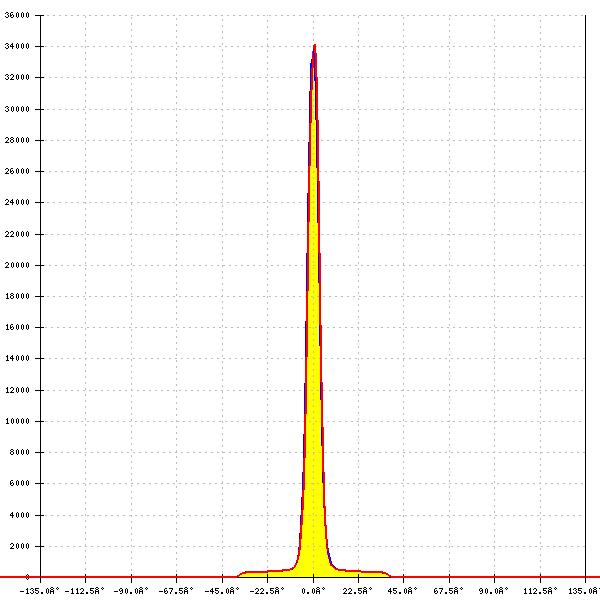Click the 4000 y-axis label
Image resolution: width=600 pixels, height=600 pixels.
(x=19, y=515)
